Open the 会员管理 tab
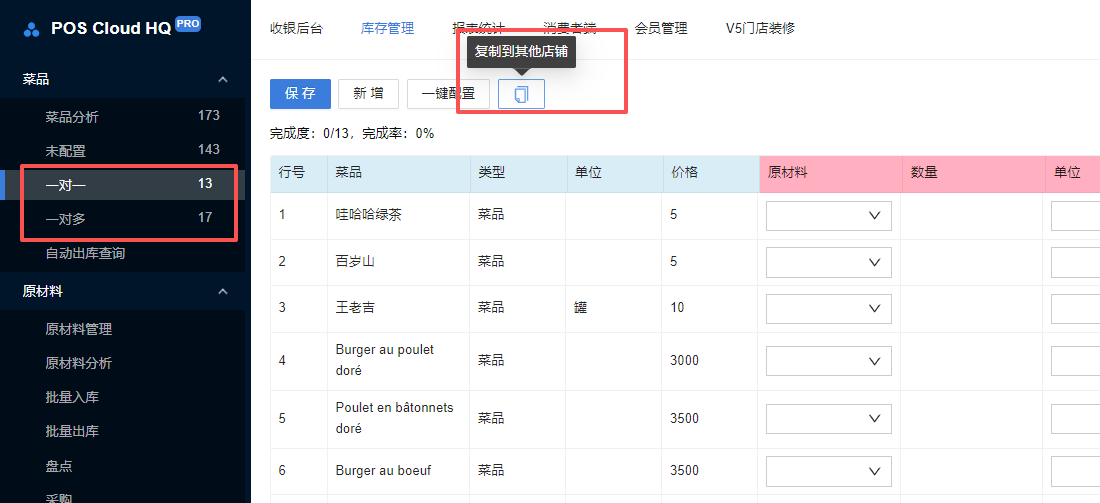This screenshot has width=1100, height=503. 661,29
